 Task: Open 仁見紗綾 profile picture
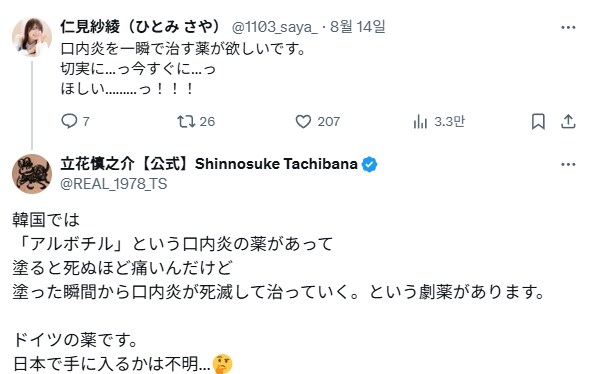pos(32,37)
